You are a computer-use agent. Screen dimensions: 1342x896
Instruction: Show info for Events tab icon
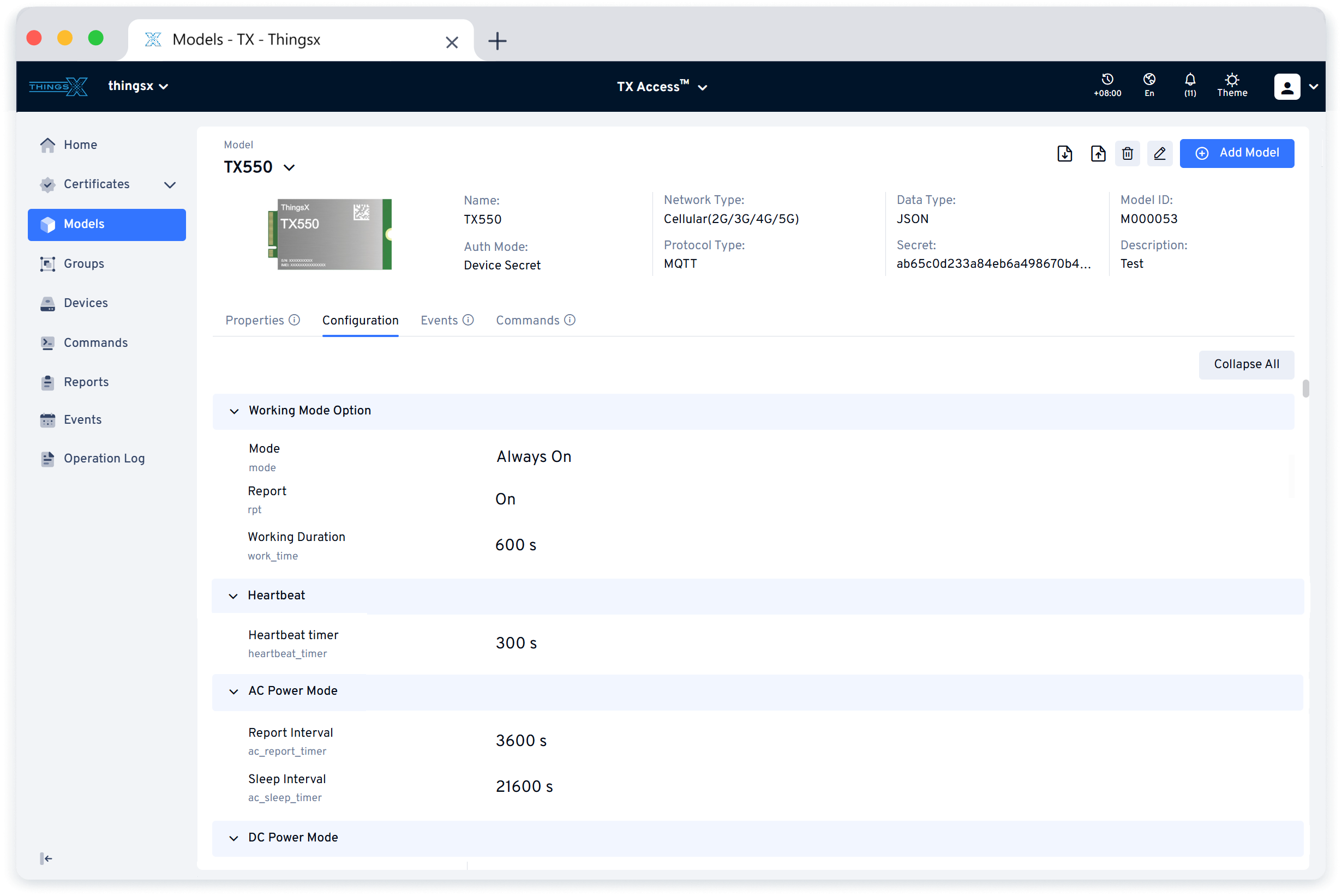tap(468, 320)
